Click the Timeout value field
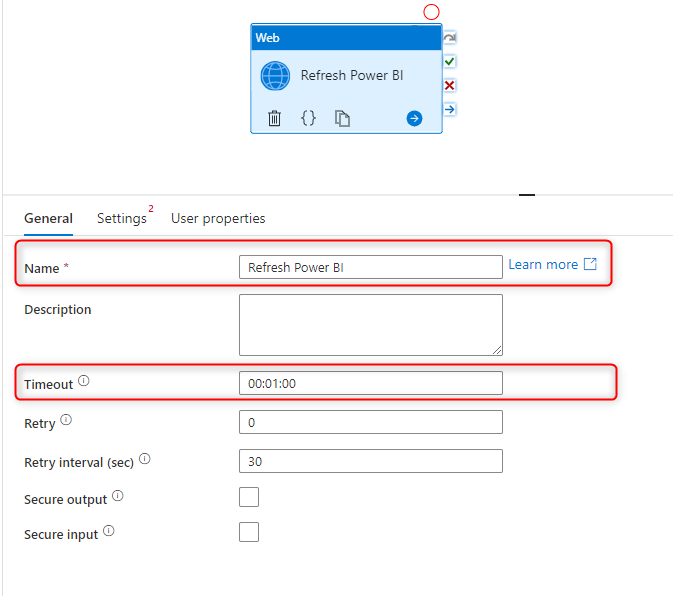The height and width of the screenshot is (596, 673). tap(371, 383)
